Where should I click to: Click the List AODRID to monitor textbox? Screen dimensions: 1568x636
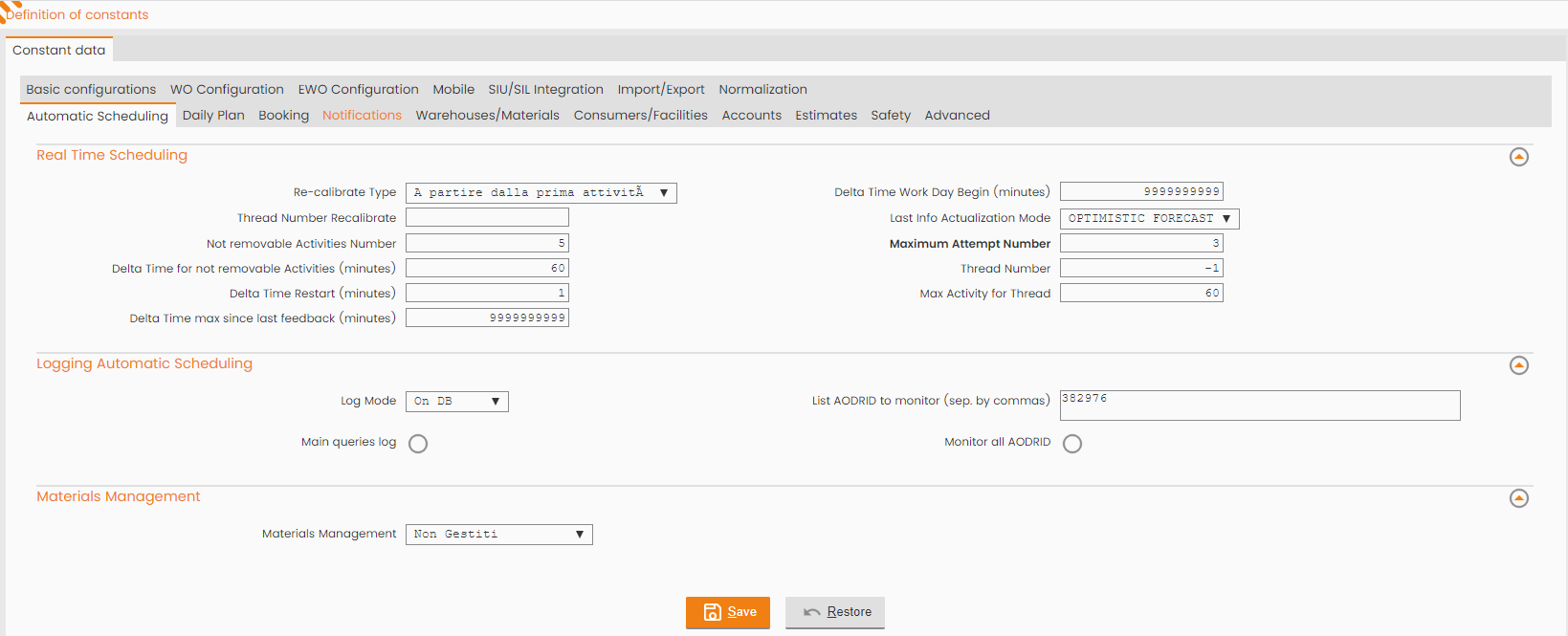(x=1260, y=406)
